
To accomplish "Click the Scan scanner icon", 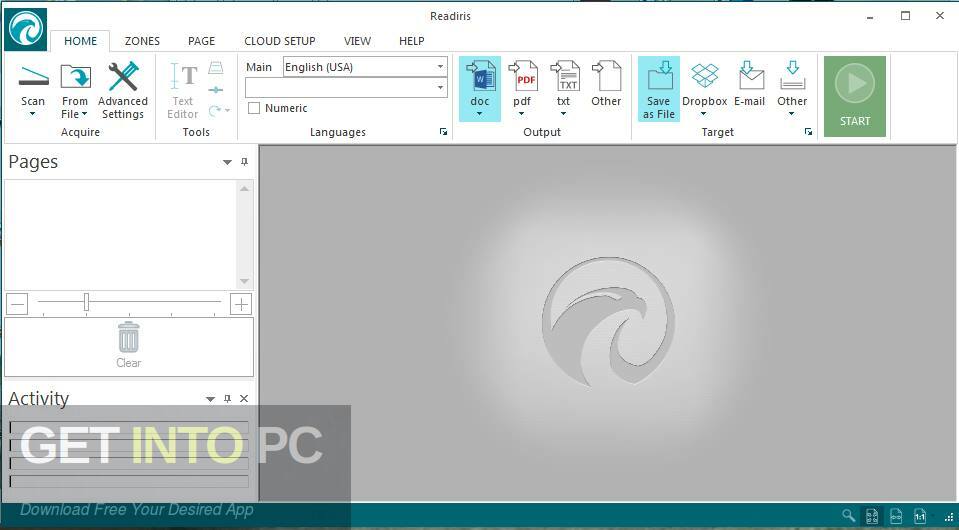I will [x=33, y=77].
